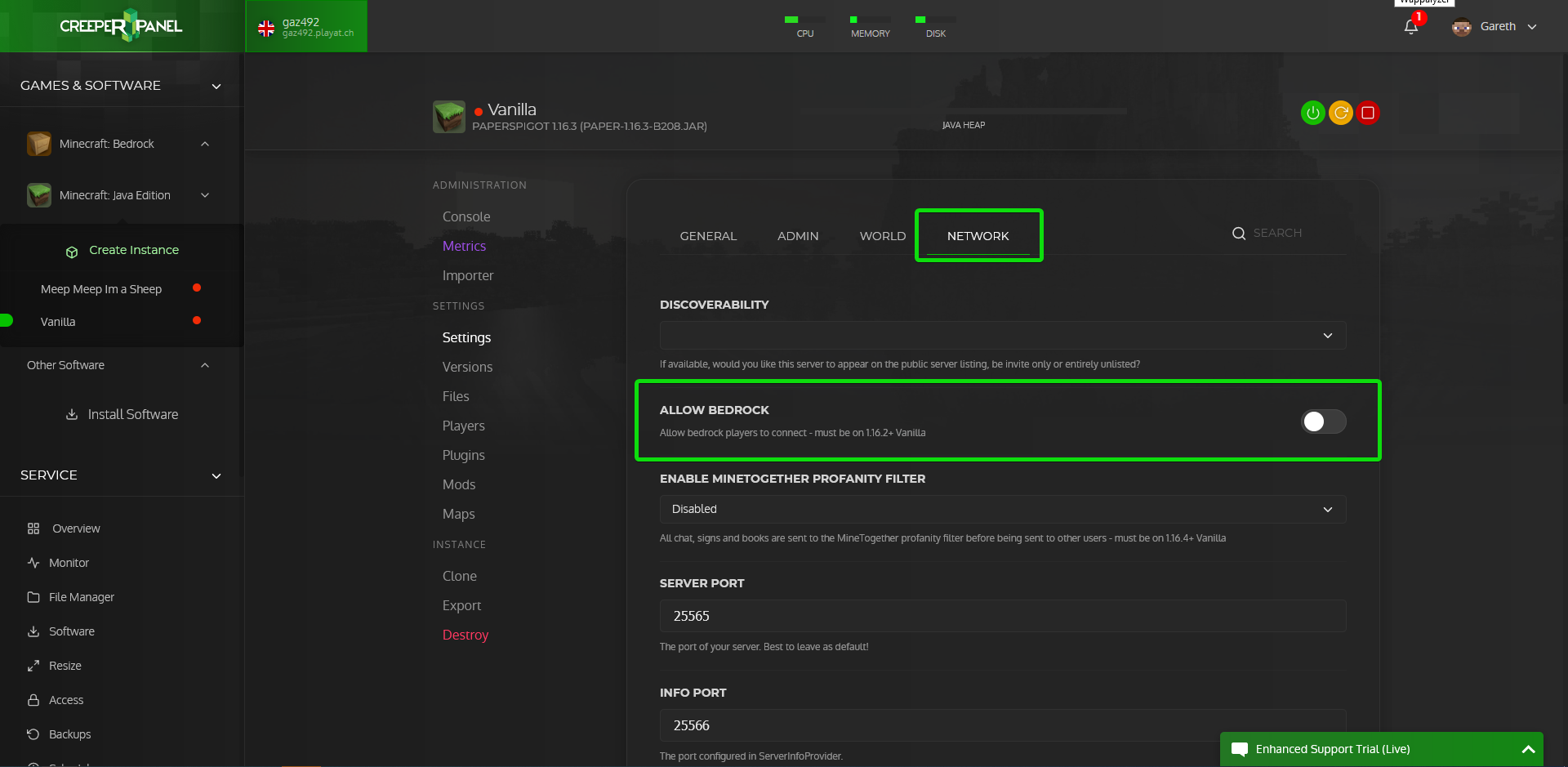Click the Server Port input field

[1003, 616]
